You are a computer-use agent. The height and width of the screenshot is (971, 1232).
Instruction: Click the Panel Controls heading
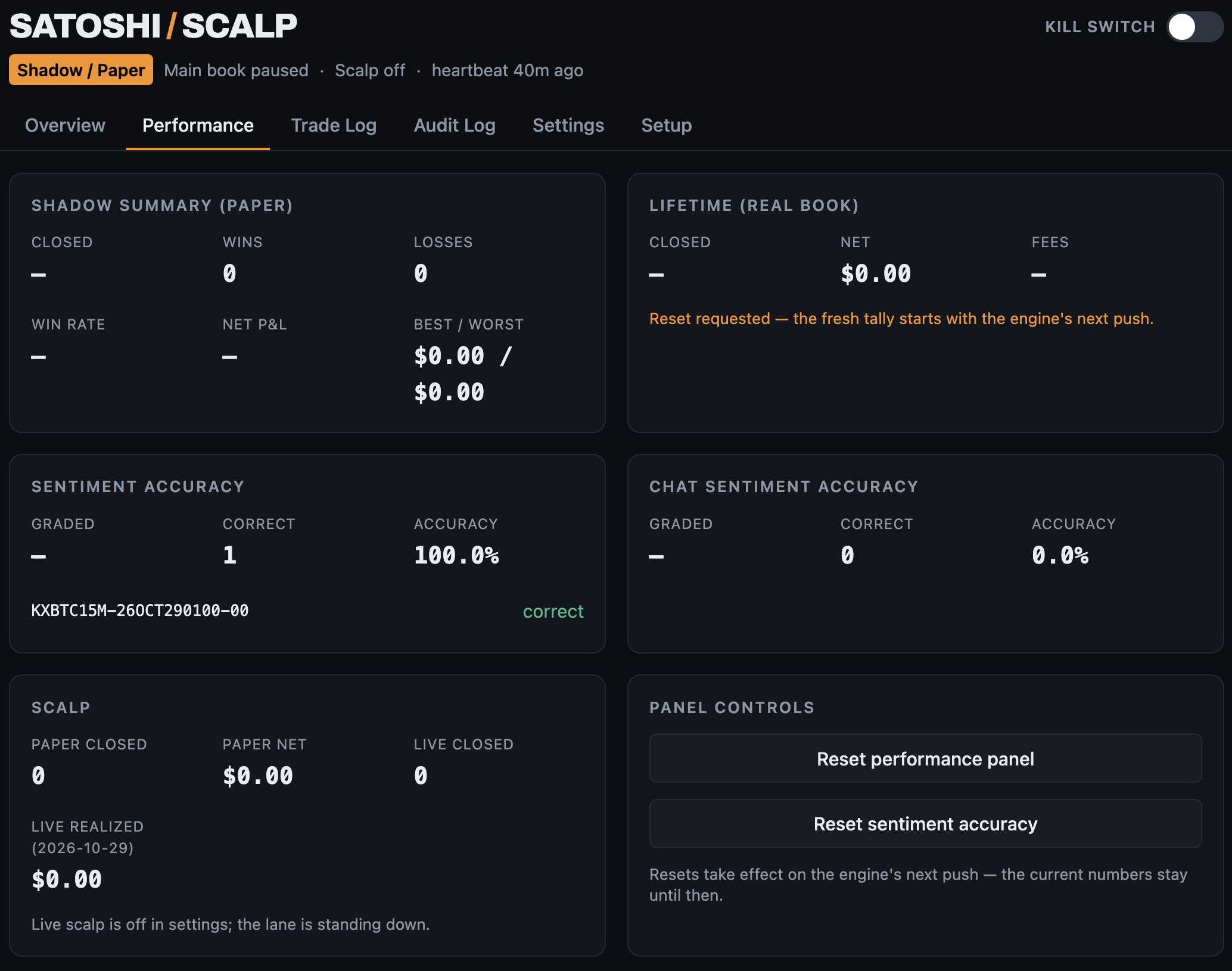732,708
